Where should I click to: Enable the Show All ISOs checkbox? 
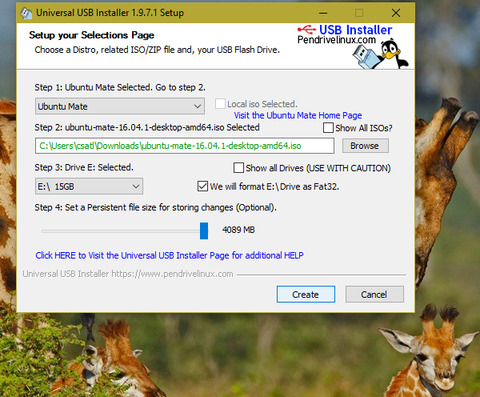(x=328, y=128)
